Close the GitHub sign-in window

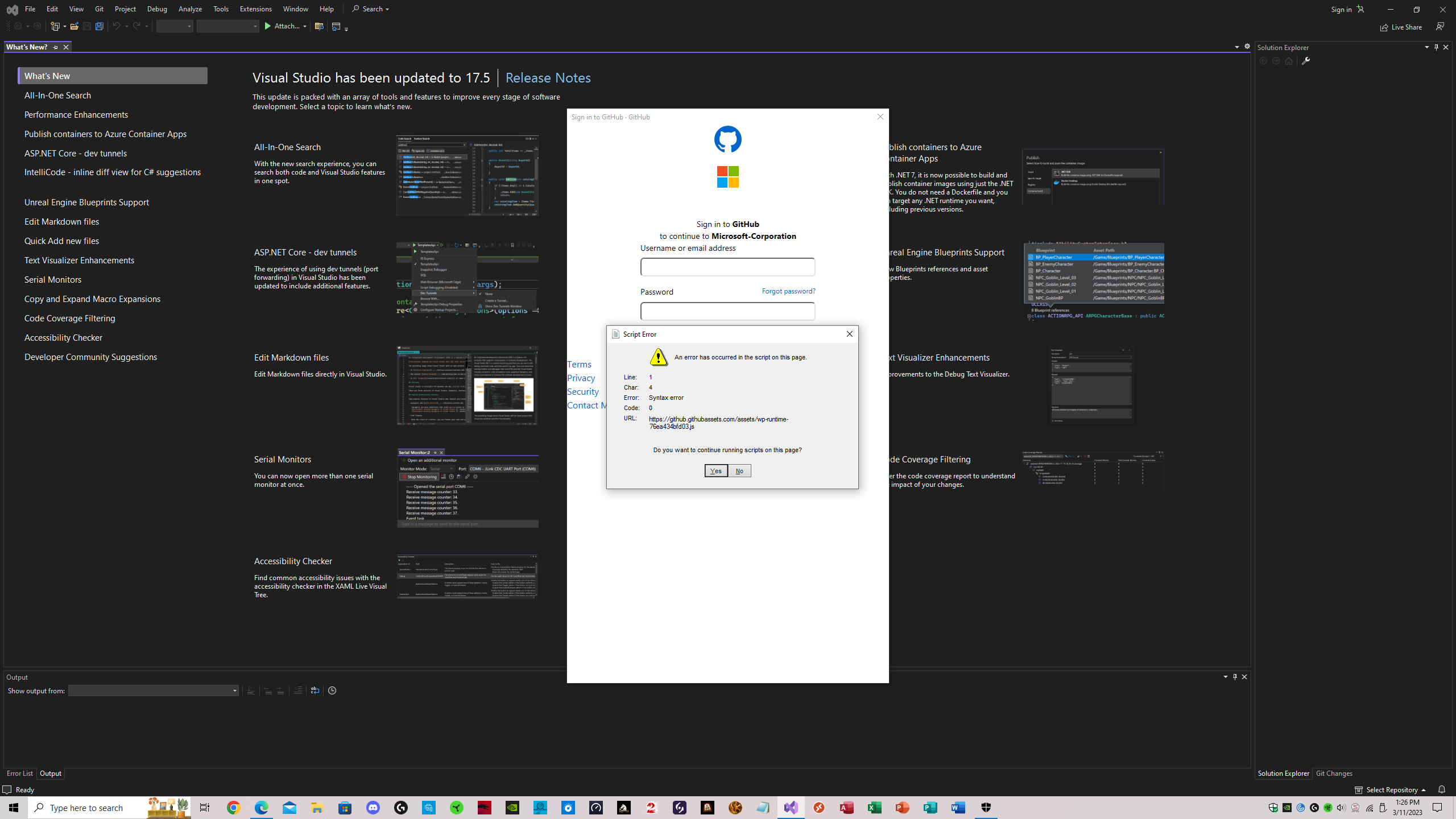[x=880, y=117]
